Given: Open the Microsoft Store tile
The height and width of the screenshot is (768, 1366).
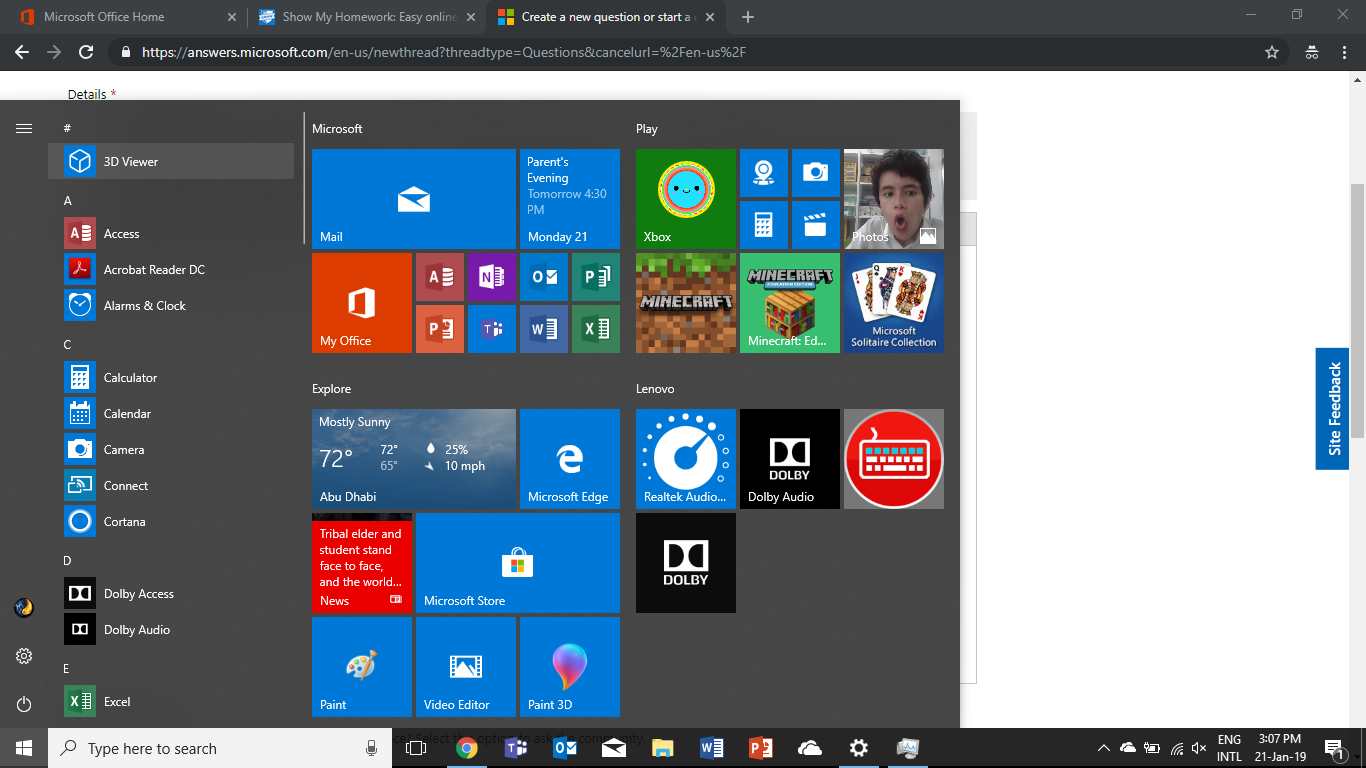Looking at the screenshot, I should (518, 563).
